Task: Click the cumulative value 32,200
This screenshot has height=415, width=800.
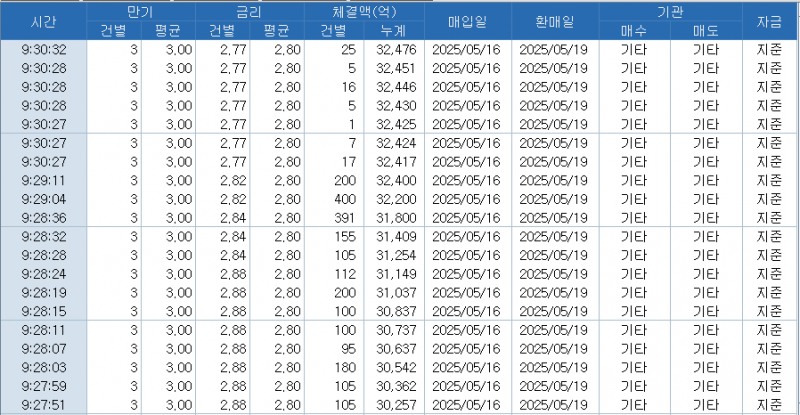Action: pos(396,199)
